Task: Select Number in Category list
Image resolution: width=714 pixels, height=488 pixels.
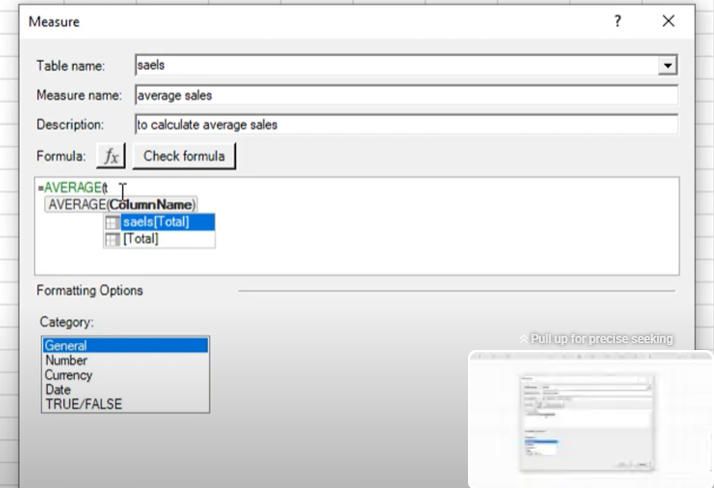Action: tap(125, 360)
